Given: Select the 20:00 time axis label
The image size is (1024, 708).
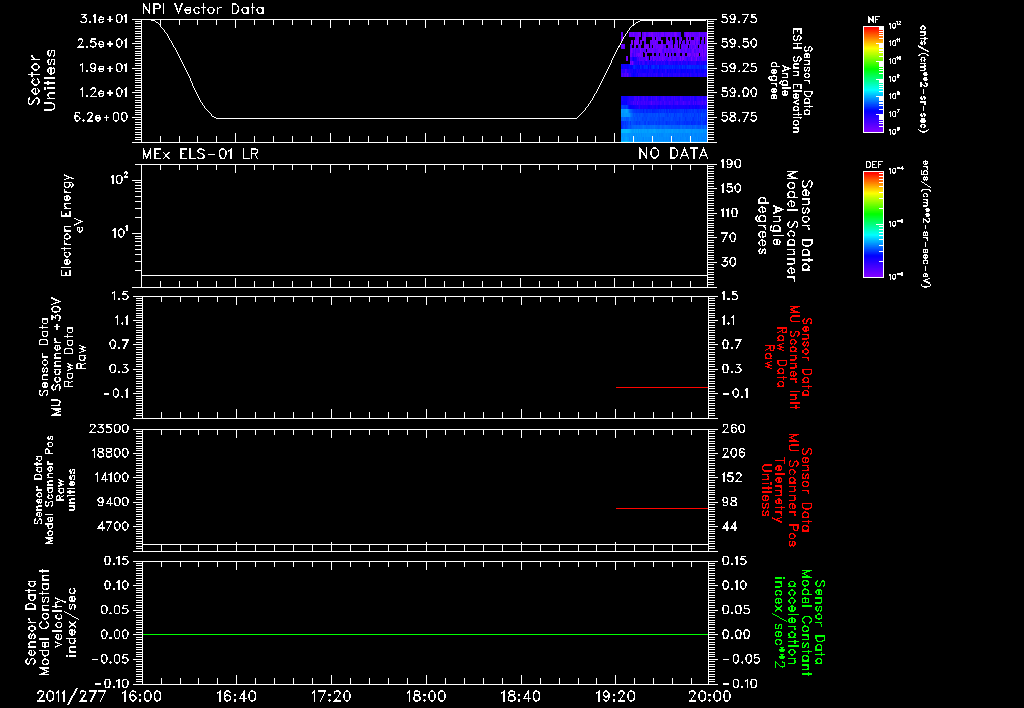Looking at the screenshot, I should (x=709, y=696).
